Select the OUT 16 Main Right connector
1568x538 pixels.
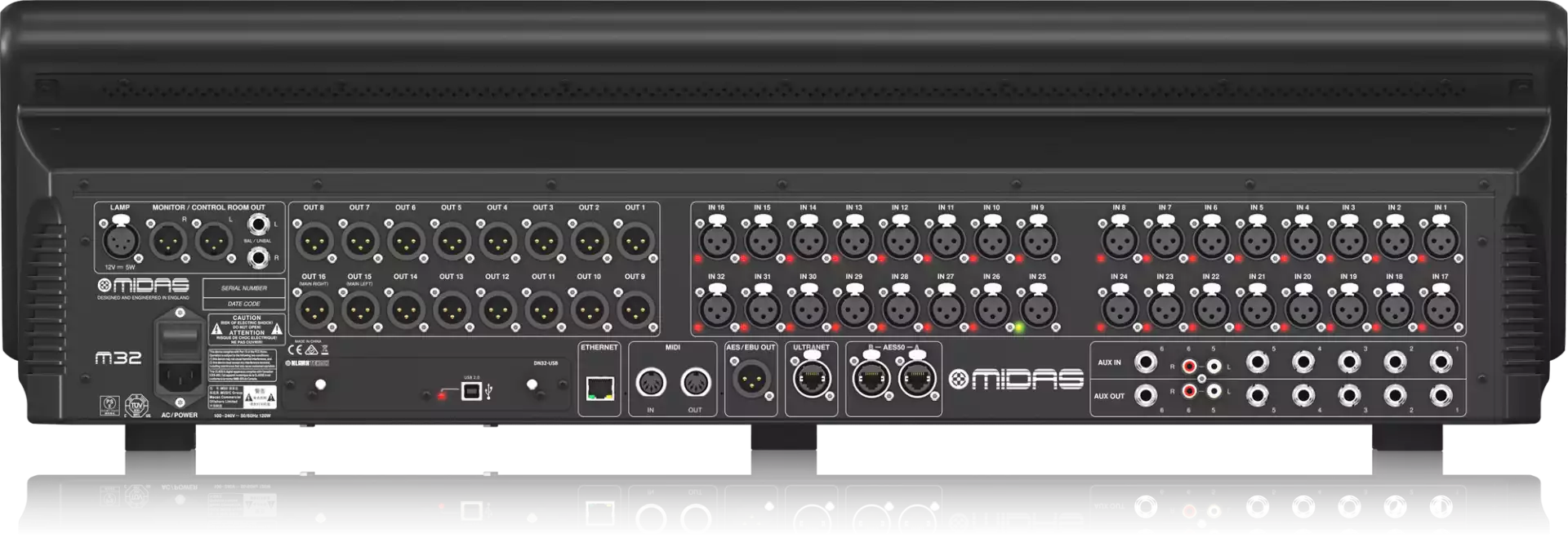coord(314,310)
